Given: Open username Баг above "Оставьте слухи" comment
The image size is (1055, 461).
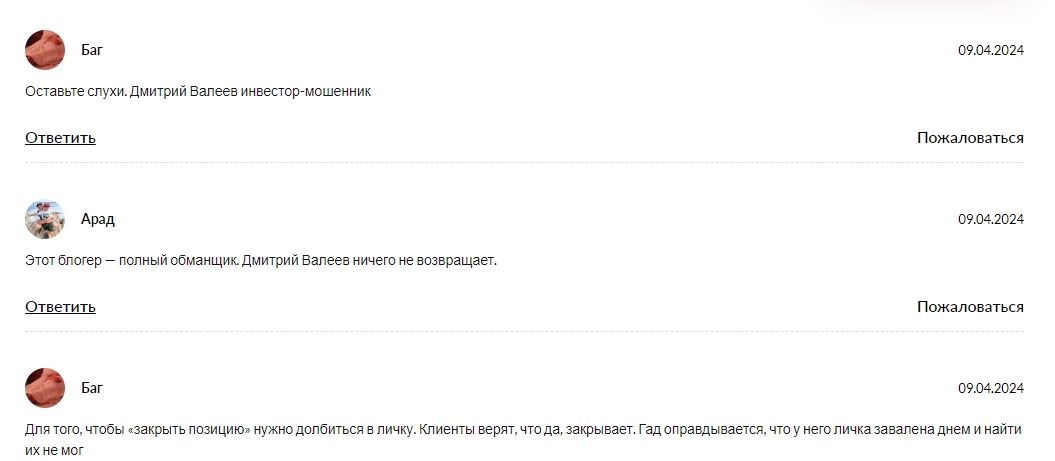Looking at the screenshot, I should [x=92, y=50].
